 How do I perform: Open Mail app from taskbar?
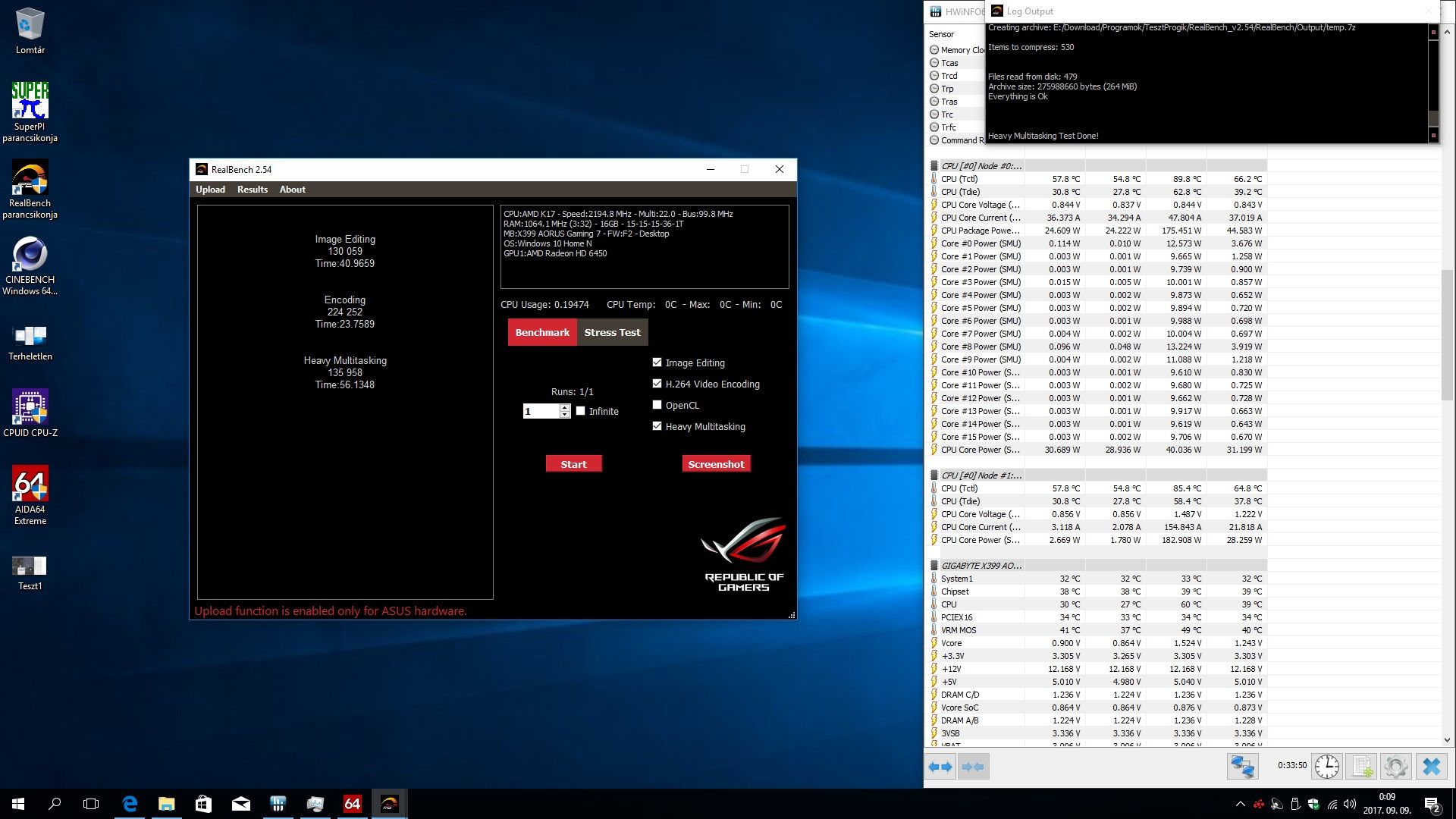click(x=240, y=804)
